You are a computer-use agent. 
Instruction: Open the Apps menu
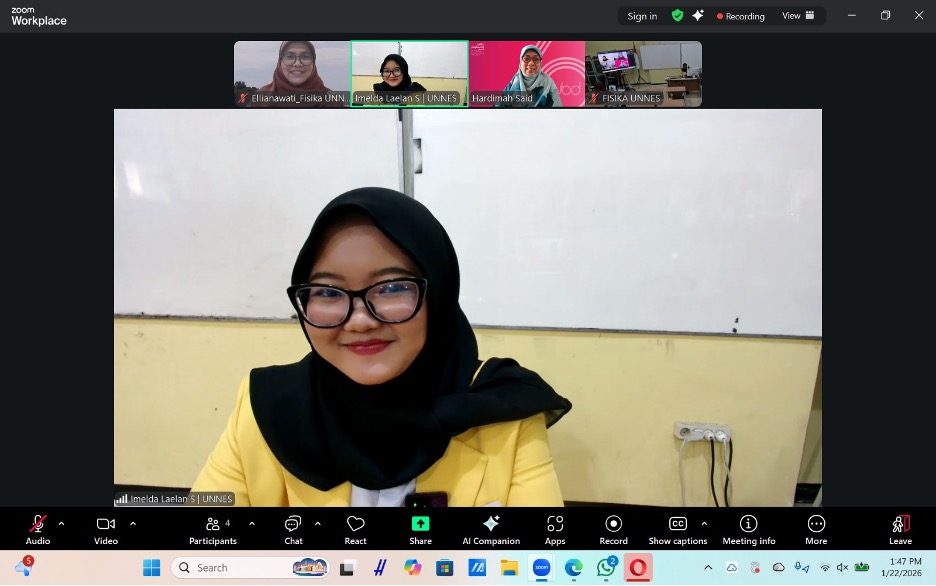pos(555,527)
